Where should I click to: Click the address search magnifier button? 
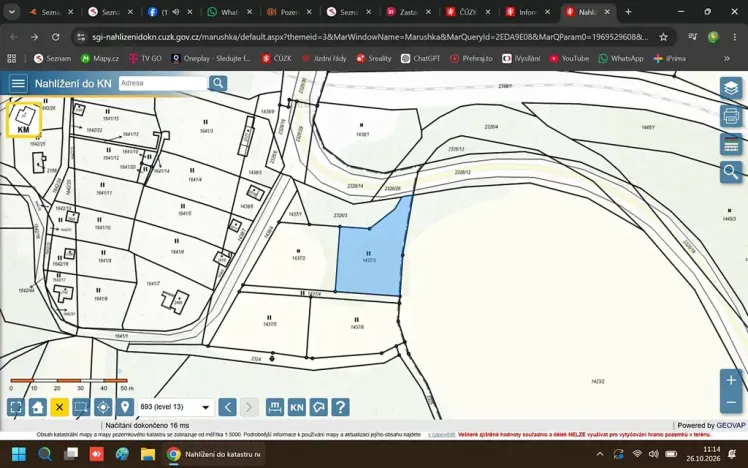(x=218, y=83)
